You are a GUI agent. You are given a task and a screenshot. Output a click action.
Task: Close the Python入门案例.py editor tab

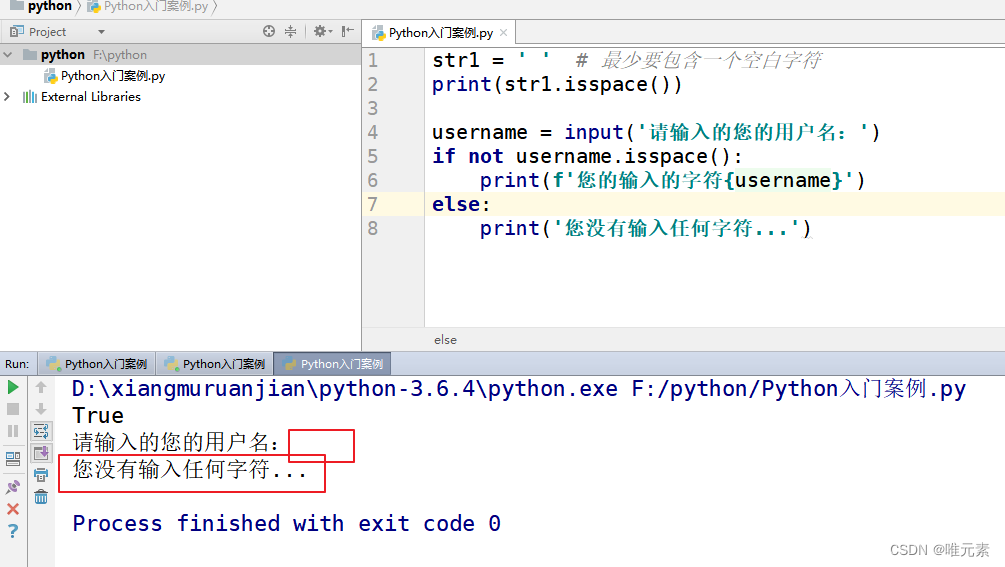point(504,33)
